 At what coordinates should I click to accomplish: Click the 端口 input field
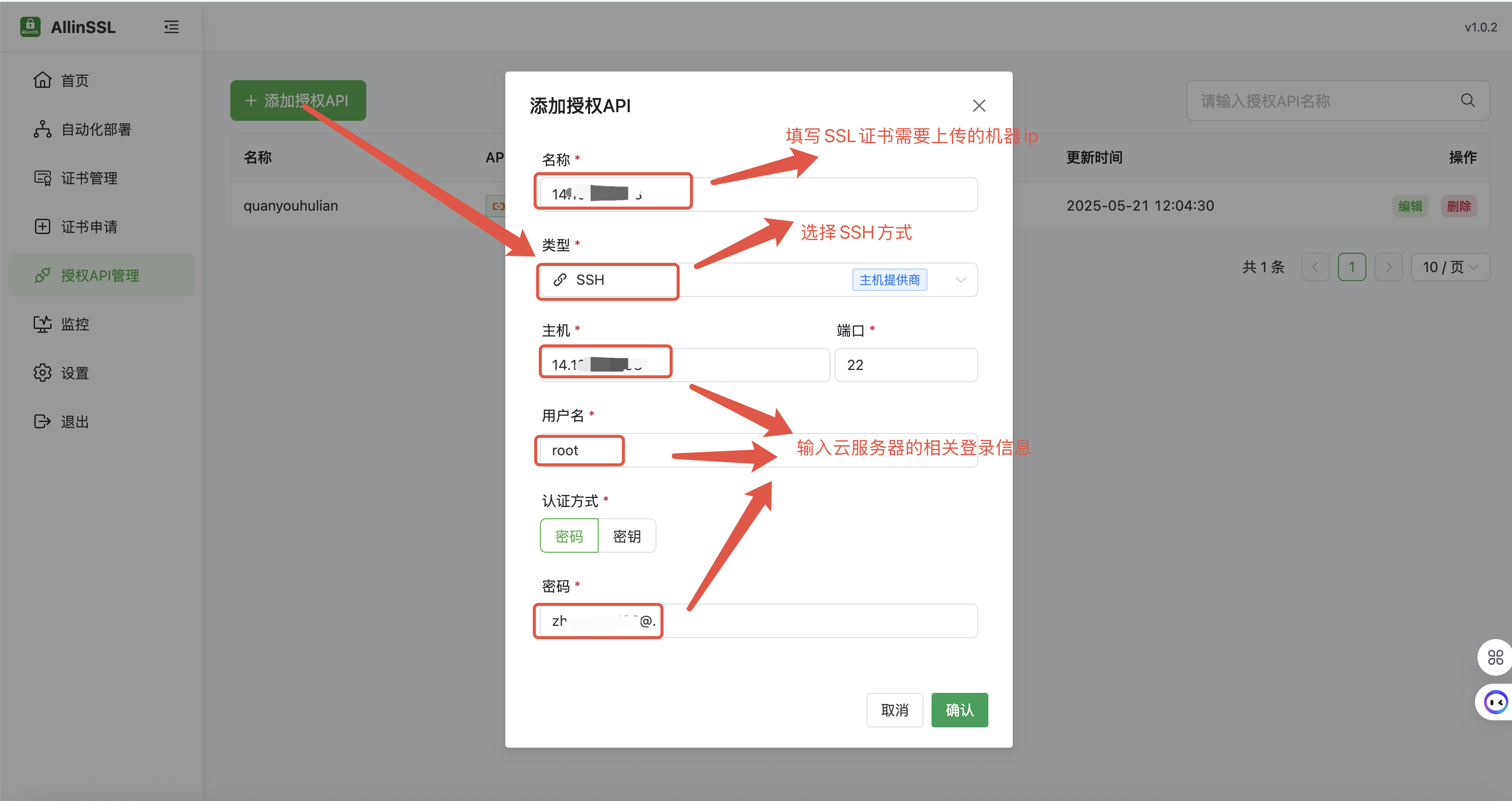click(x=906, y=364)
